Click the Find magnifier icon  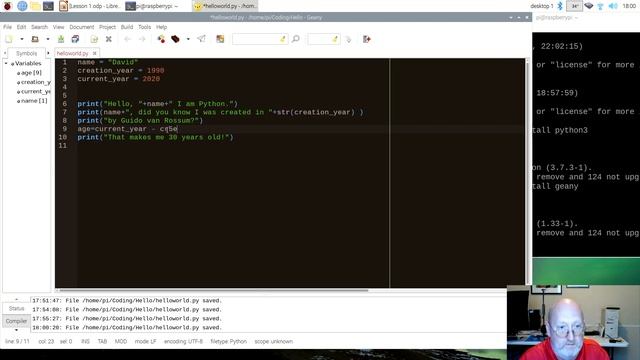pyautogui.click(x=296, y=39)
